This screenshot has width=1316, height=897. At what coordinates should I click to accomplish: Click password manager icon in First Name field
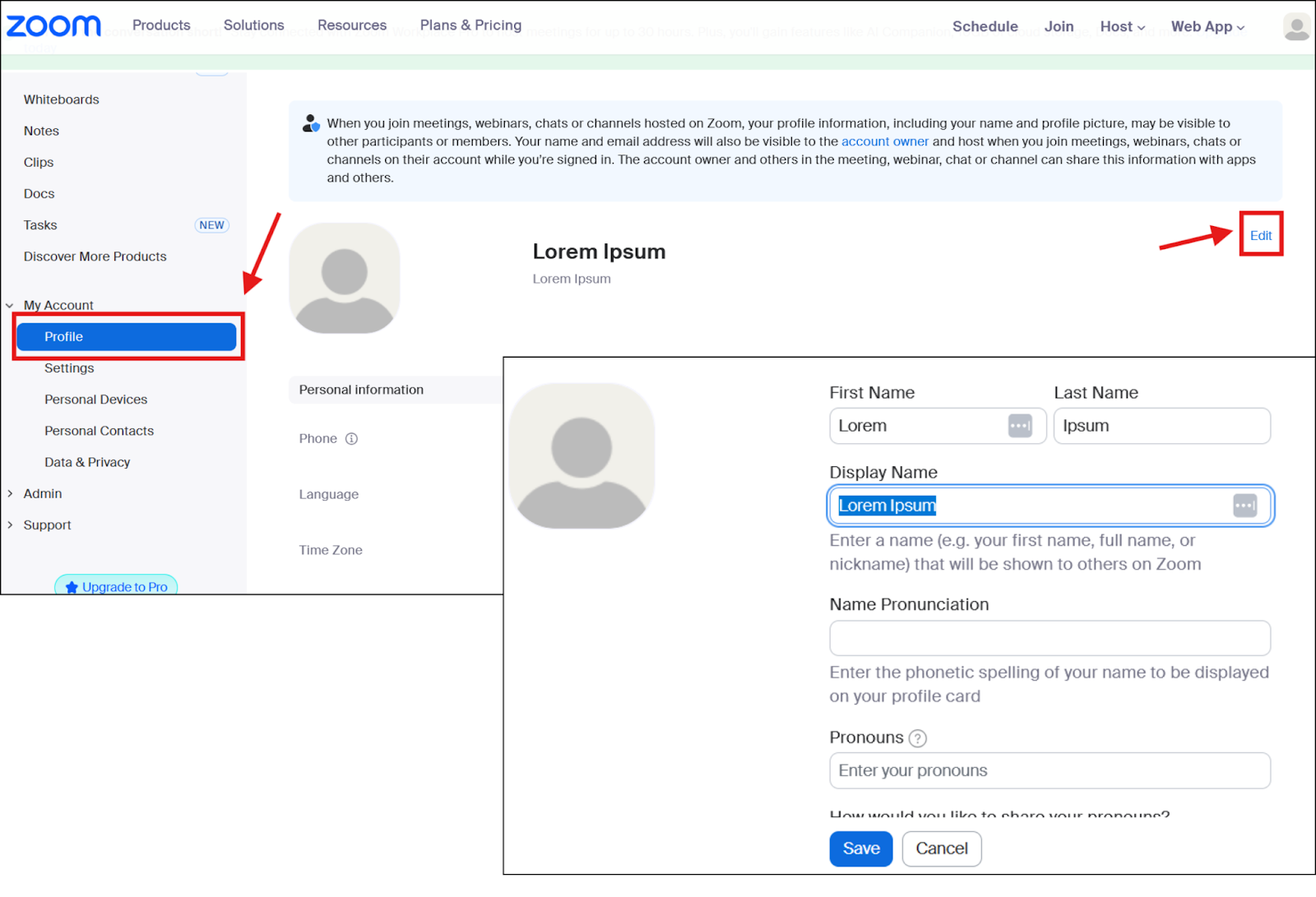pos(1019,426)
